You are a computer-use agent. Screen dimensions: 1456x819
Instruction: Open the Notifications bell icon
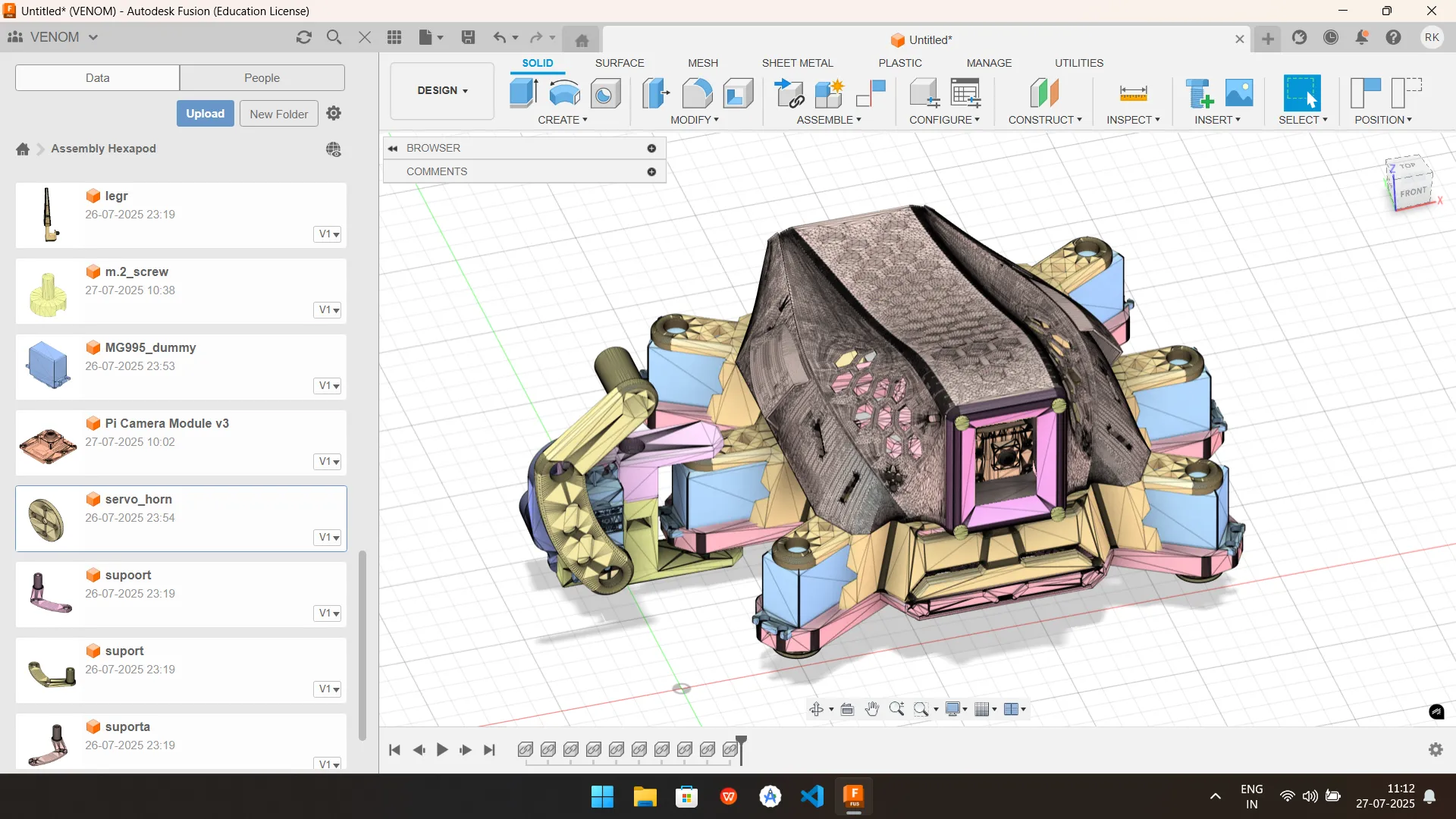[1362, 37]
